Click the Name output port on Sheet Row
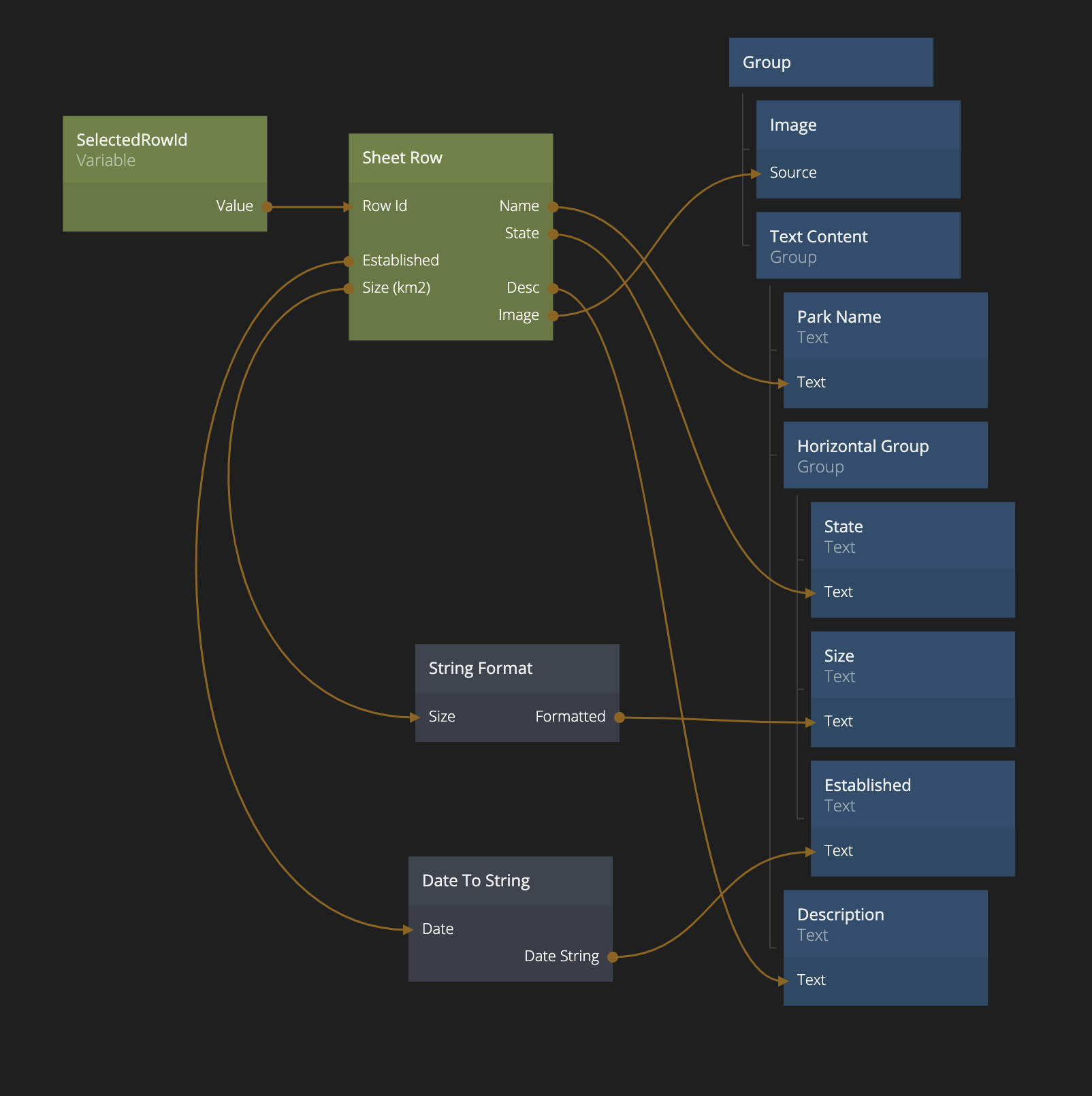Viewport: 1092px width, 1096px height. click(553, 207)
